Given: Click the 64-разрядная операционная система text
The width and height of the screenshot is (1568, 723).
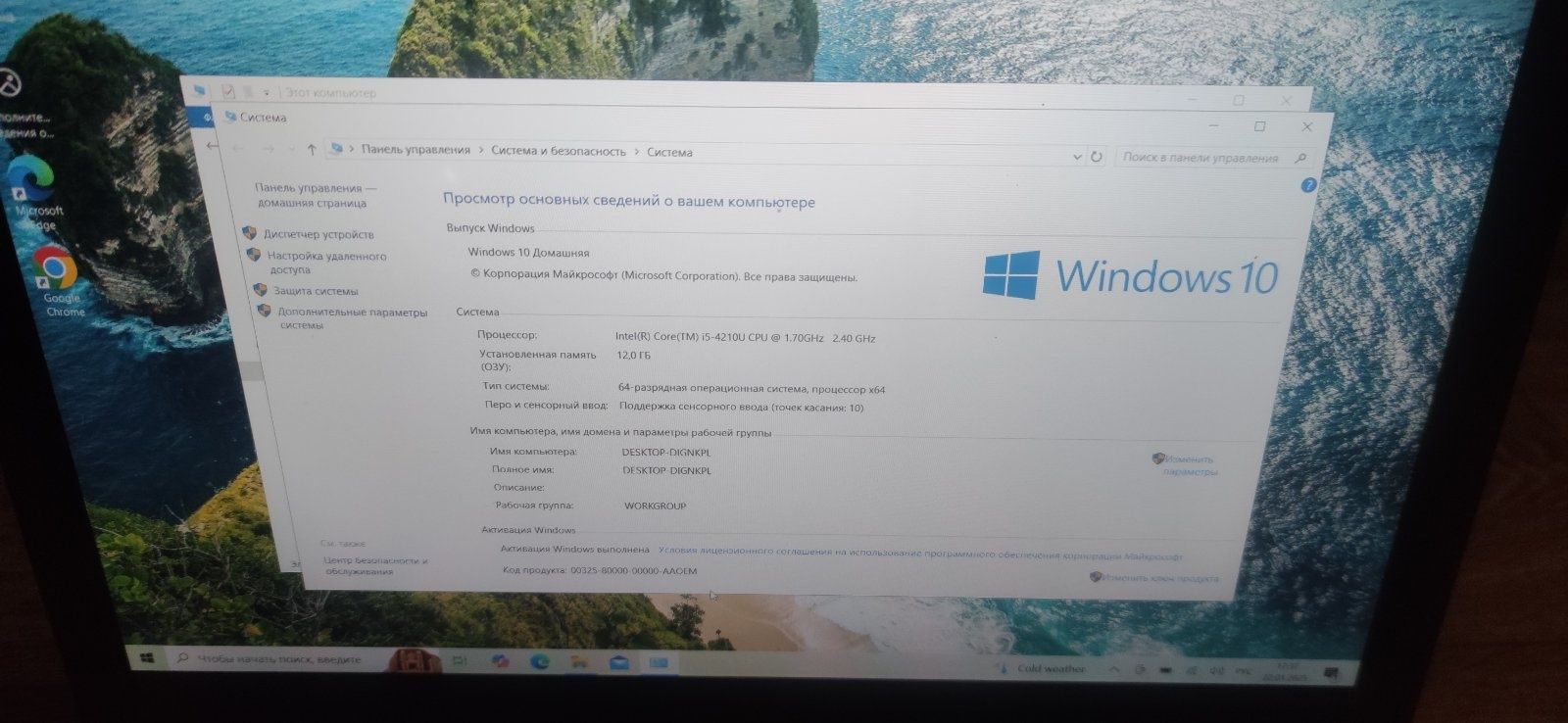Looking at the screenshot, I should pyautogui.click(x=752, y=388).
